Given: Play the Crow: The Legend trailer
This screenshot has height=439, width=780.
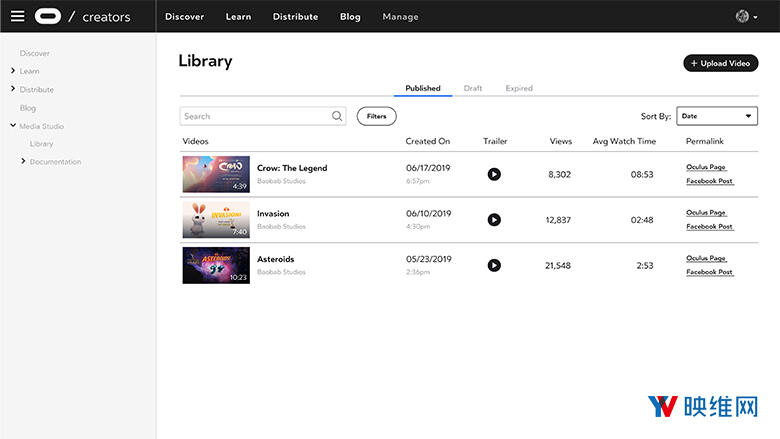Looking at the screenshot, I should pos(494,174).
